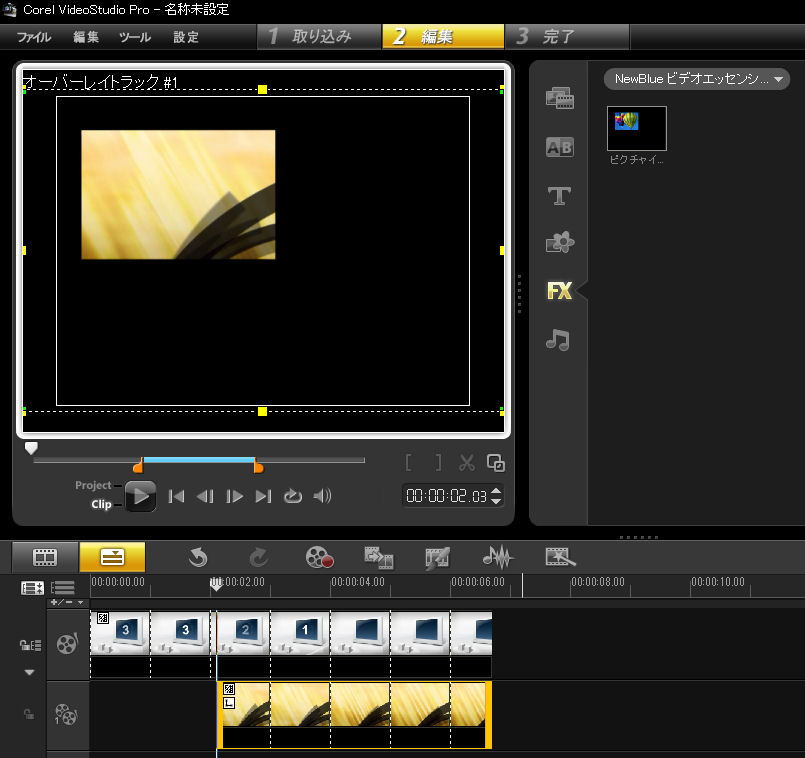The height and width of the screenshot is (758, 805).
Task: Open the 設定 menu
Action: tap(186, 37)
